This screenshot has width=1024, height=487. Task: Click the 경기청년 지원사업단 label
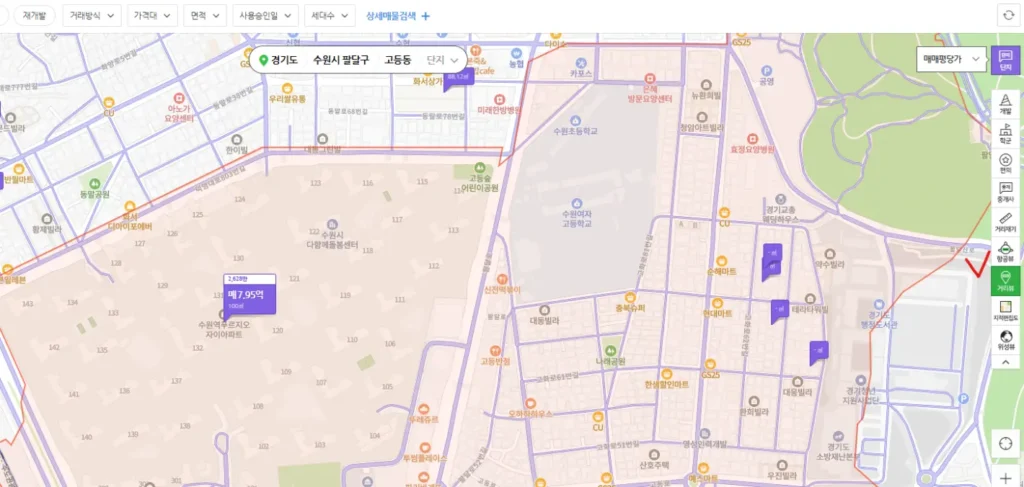tap(861, 395)
